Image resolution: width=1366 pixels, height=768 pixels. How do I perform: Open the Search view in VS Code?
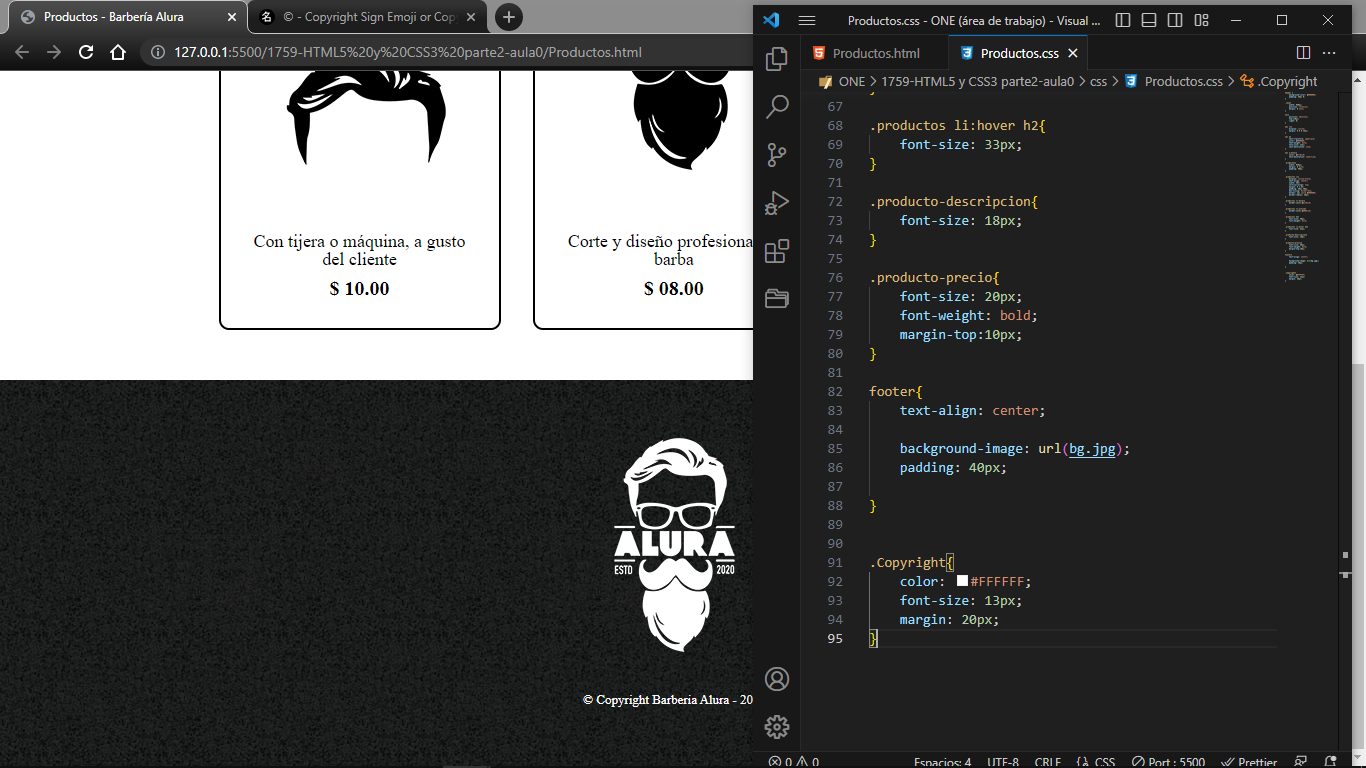click(x=777, y=107)
